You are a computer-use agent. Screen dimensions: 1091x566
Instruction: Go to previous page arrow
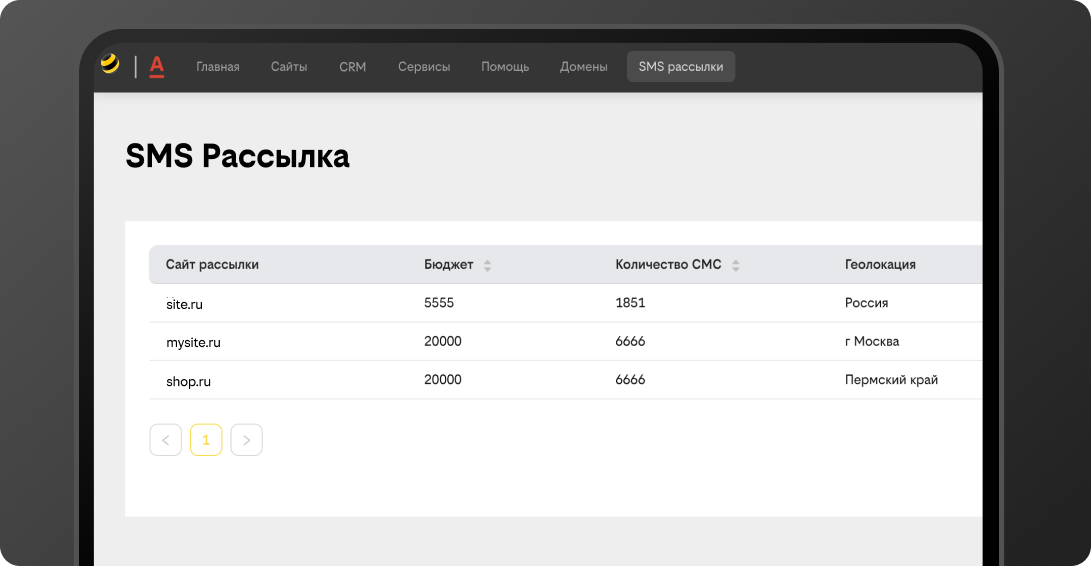pos(166,440)
